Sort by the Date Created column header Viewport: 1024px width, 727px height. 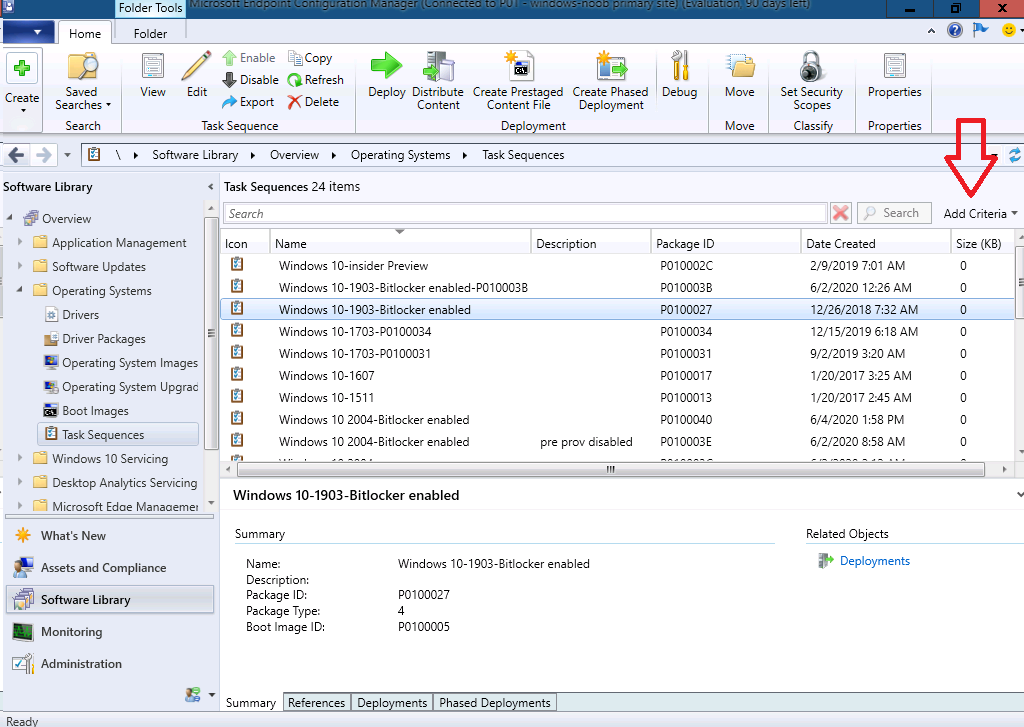point(874,243)
